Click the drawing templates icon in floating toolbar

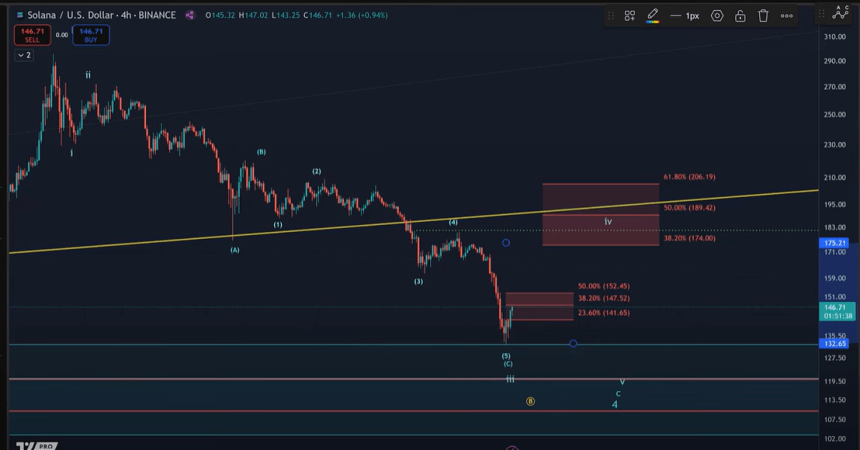click(630, 16)
